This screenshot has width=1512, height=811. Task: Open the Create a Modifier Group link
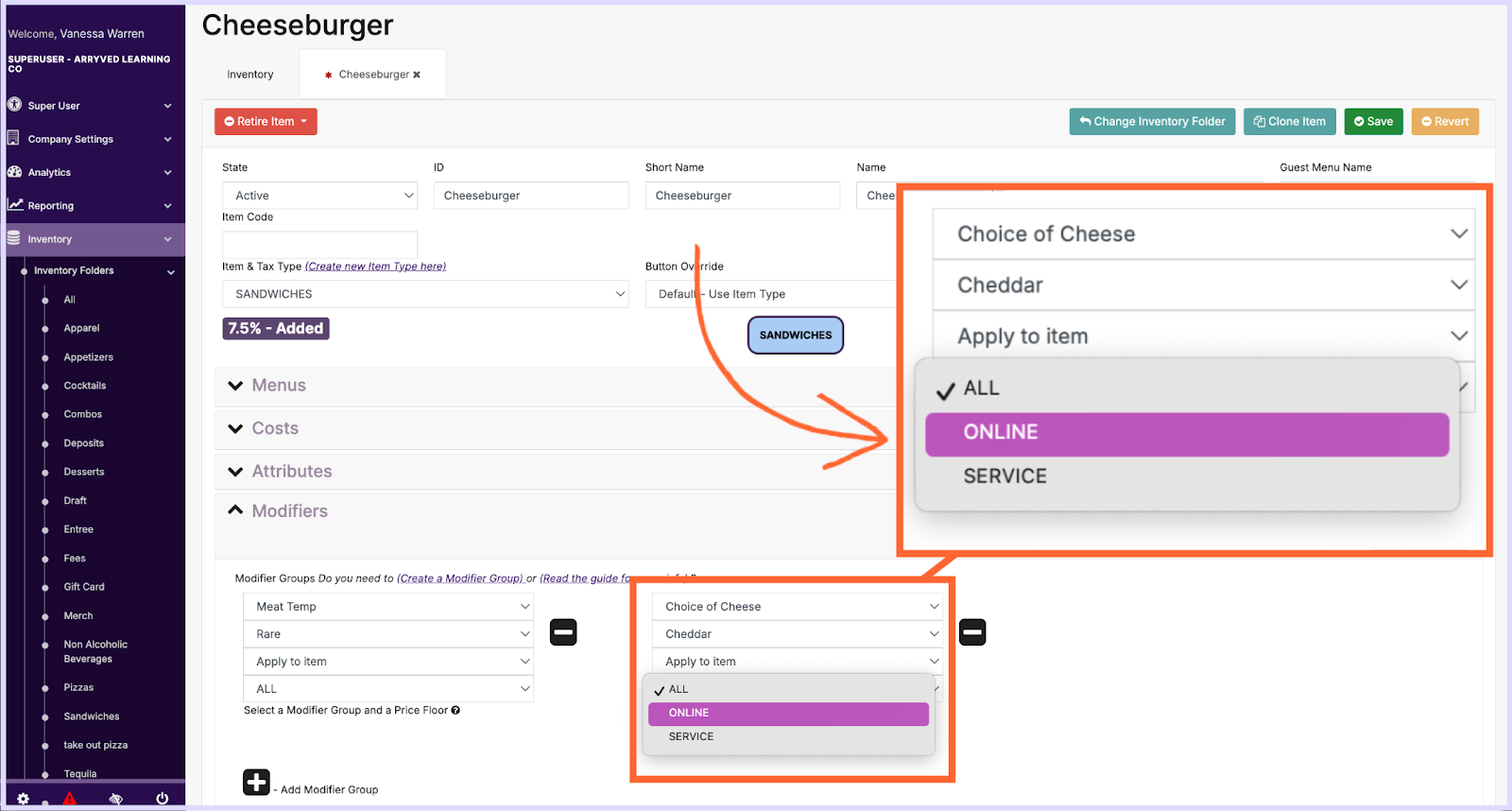pos(459,578)
